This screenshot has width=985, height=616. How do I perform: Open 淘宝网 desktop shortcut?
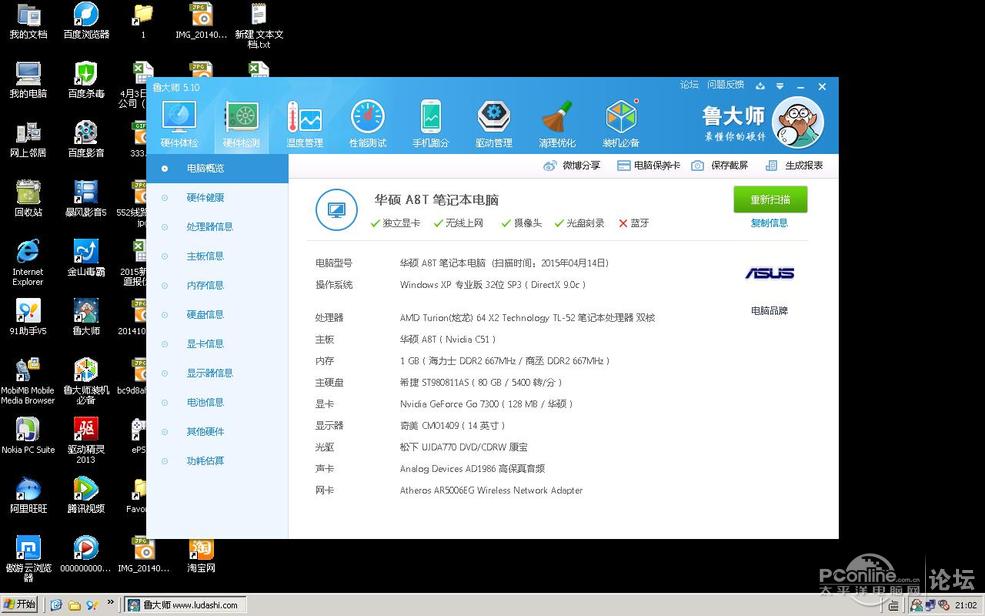[201, 554]
